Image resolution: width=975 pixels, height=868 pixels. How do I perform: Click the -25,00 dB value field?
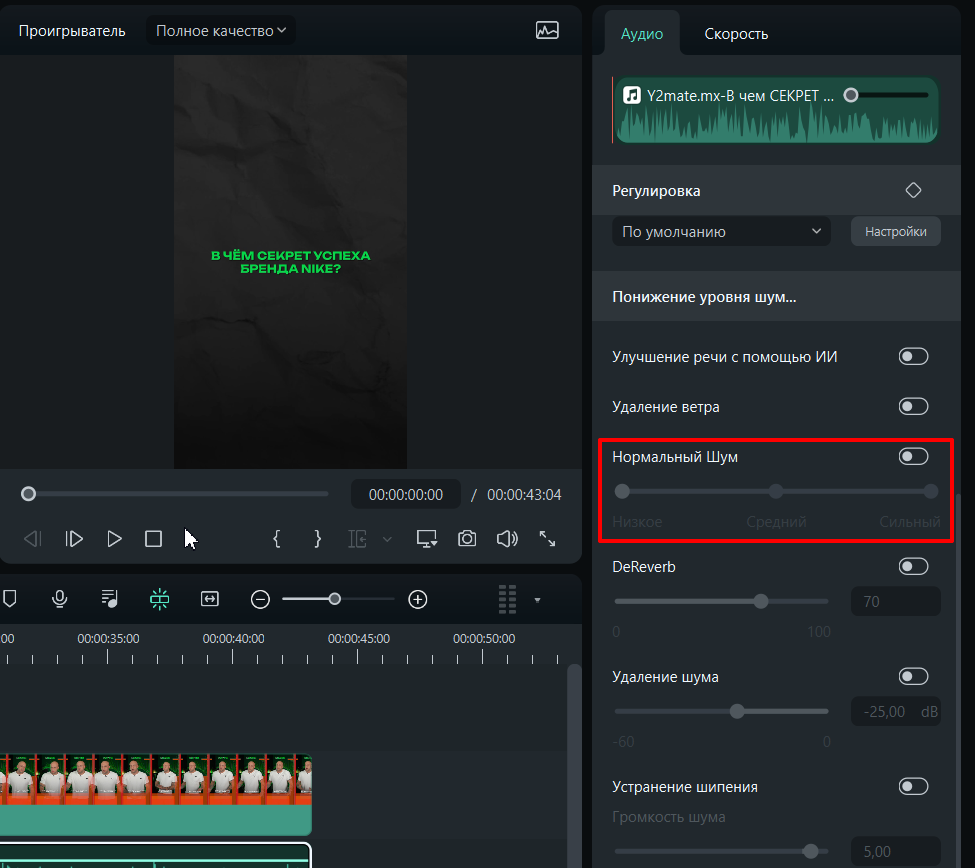click(895, 711)
